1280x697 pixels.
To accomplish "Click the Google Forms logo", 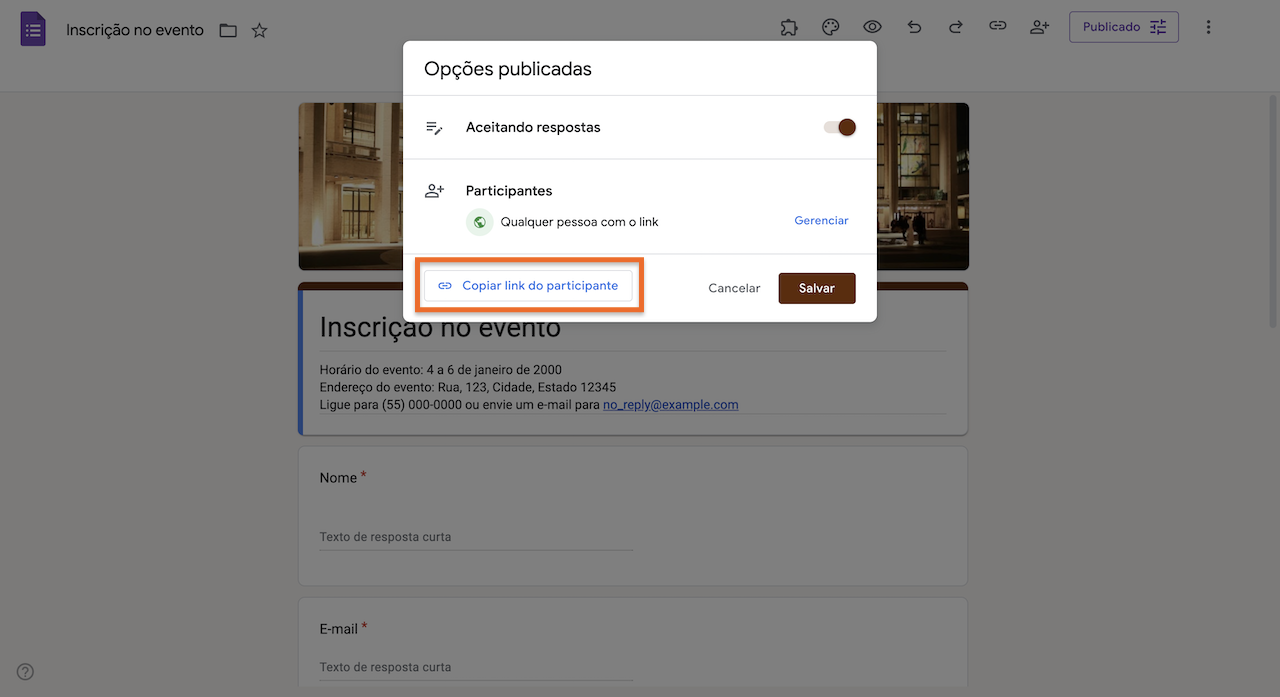I will pyautogui.click(x=33, y=28).
